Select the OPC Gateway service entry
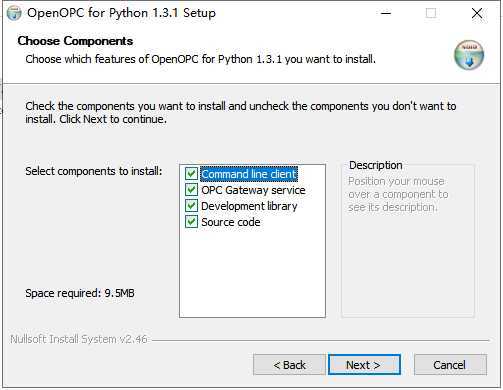The image size is (503, 390). 253,190
